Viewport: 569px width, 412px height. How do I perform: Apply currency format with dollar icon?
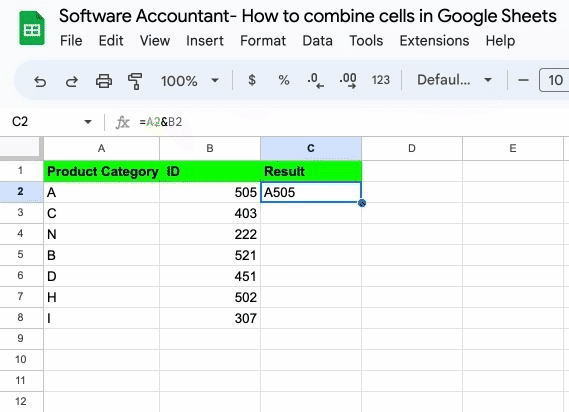pyautogui.click(x=251, y=80)
